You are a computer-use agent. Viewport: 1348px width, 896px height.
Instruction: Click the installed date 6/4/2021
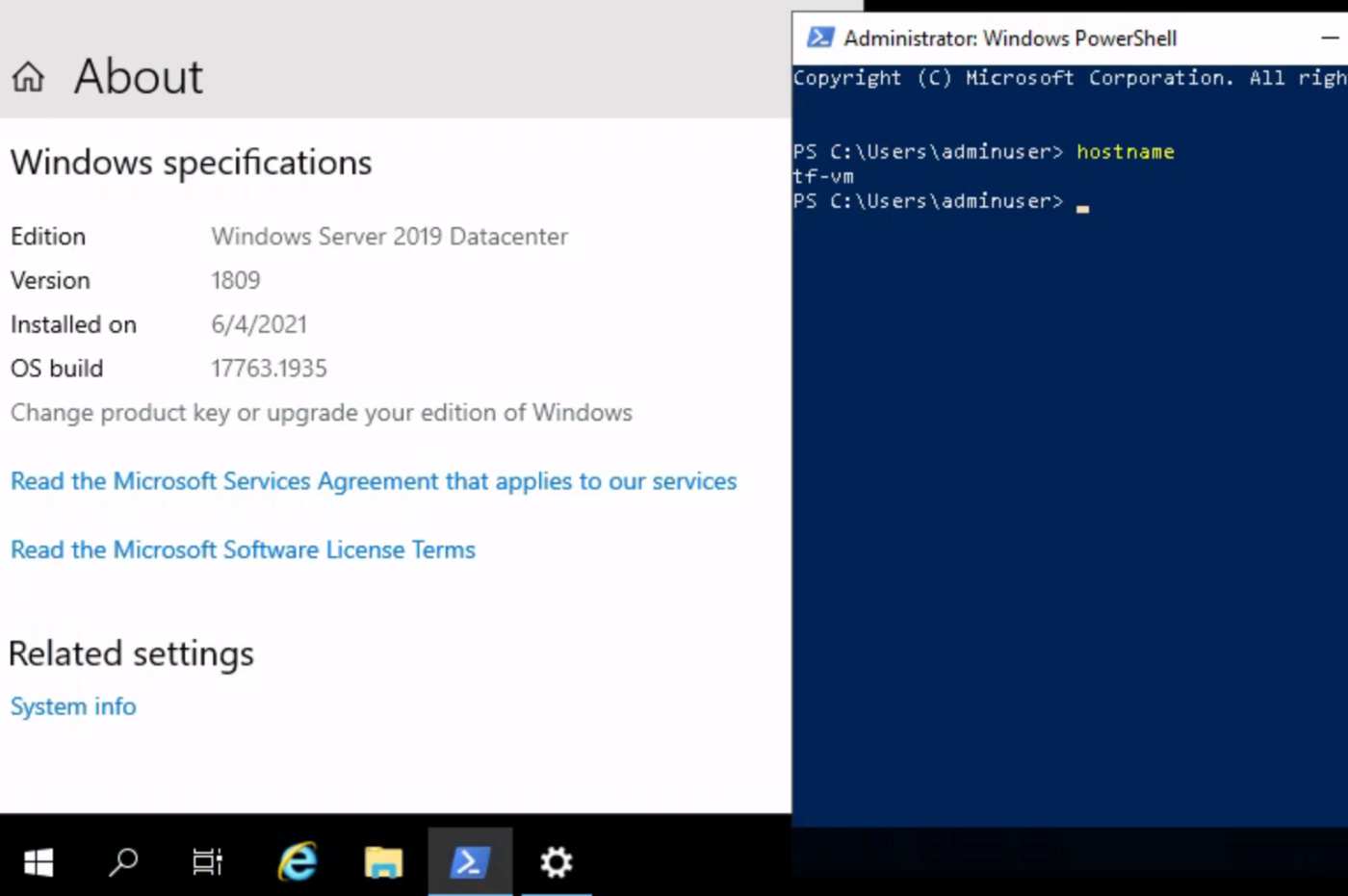click(x=259, y=324)
